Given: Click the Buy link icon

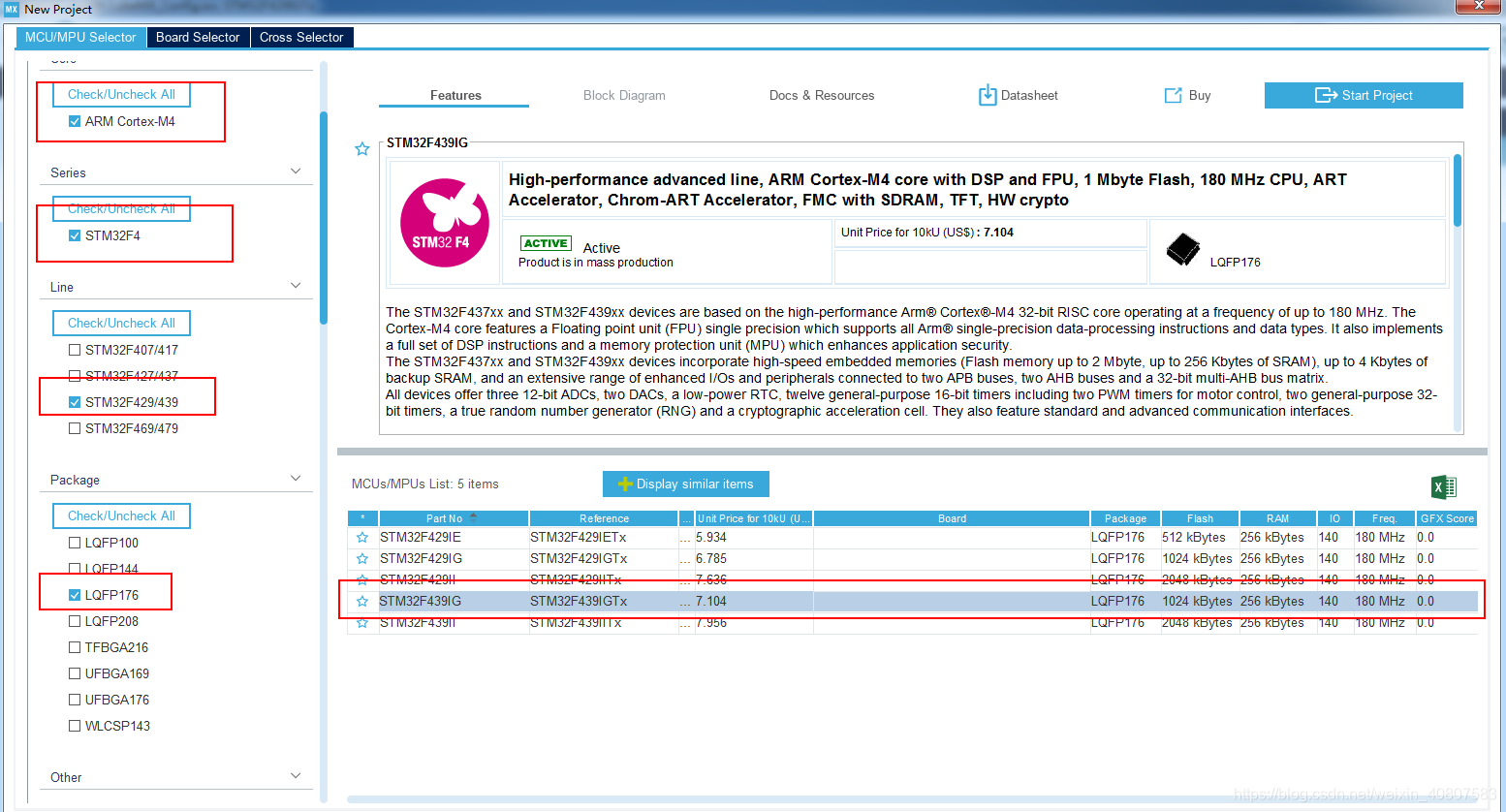Looking at the screenshot, I should (x=1173, y=95).
